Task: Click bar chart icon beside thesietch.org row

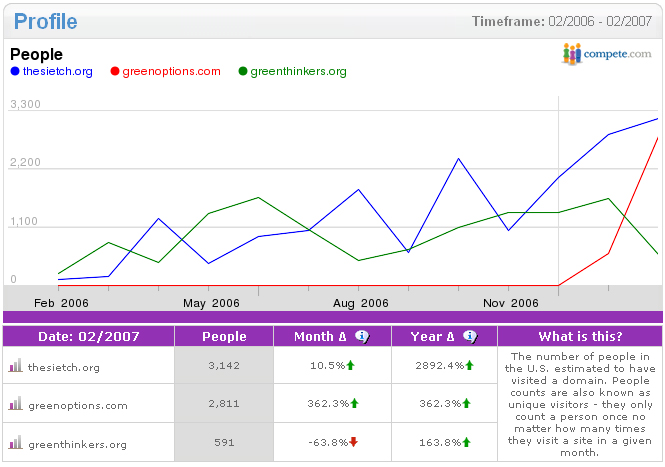Action: [x=15, y=365]
